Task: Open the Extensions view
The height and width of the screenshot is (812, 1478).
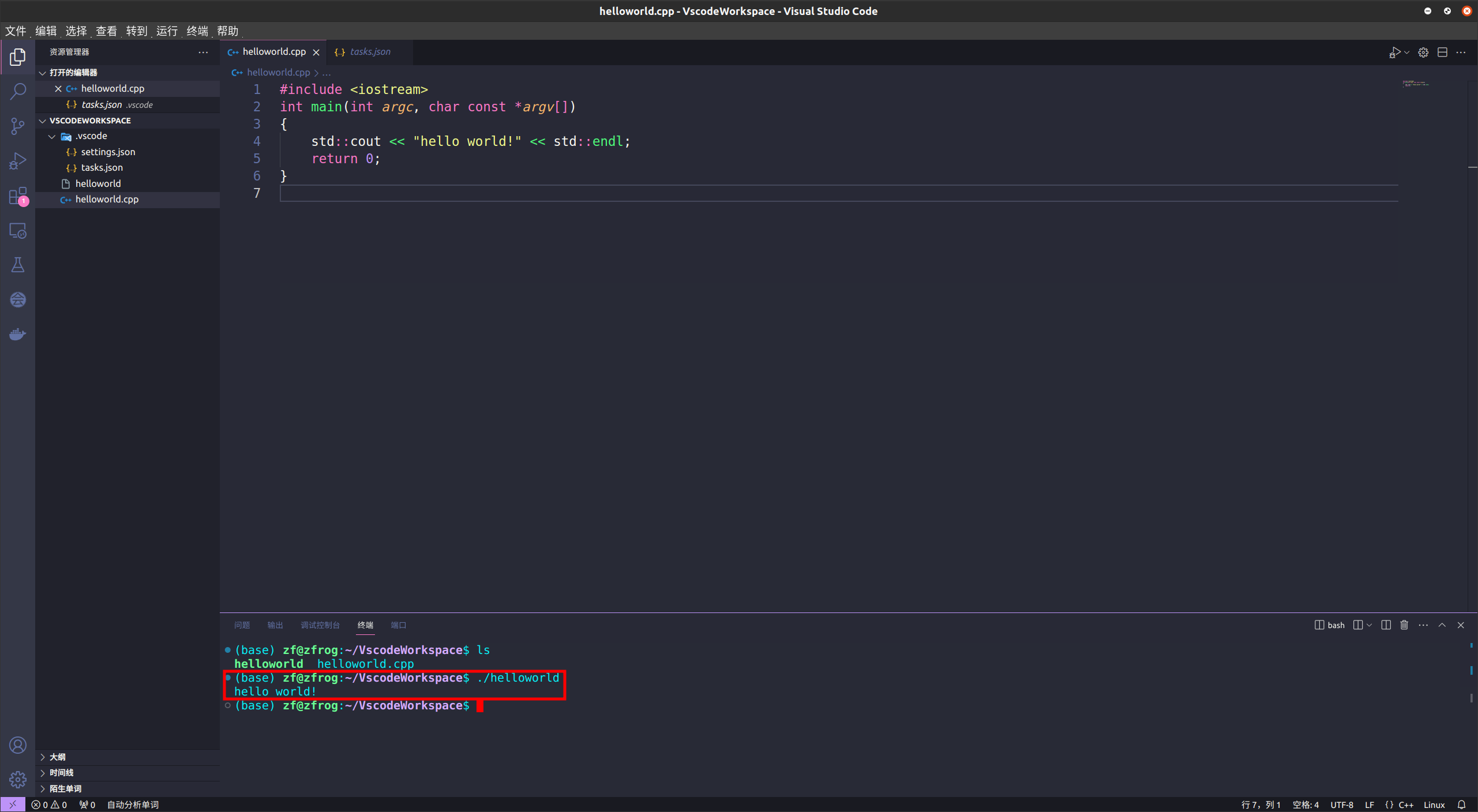Action: click(18, 196)
